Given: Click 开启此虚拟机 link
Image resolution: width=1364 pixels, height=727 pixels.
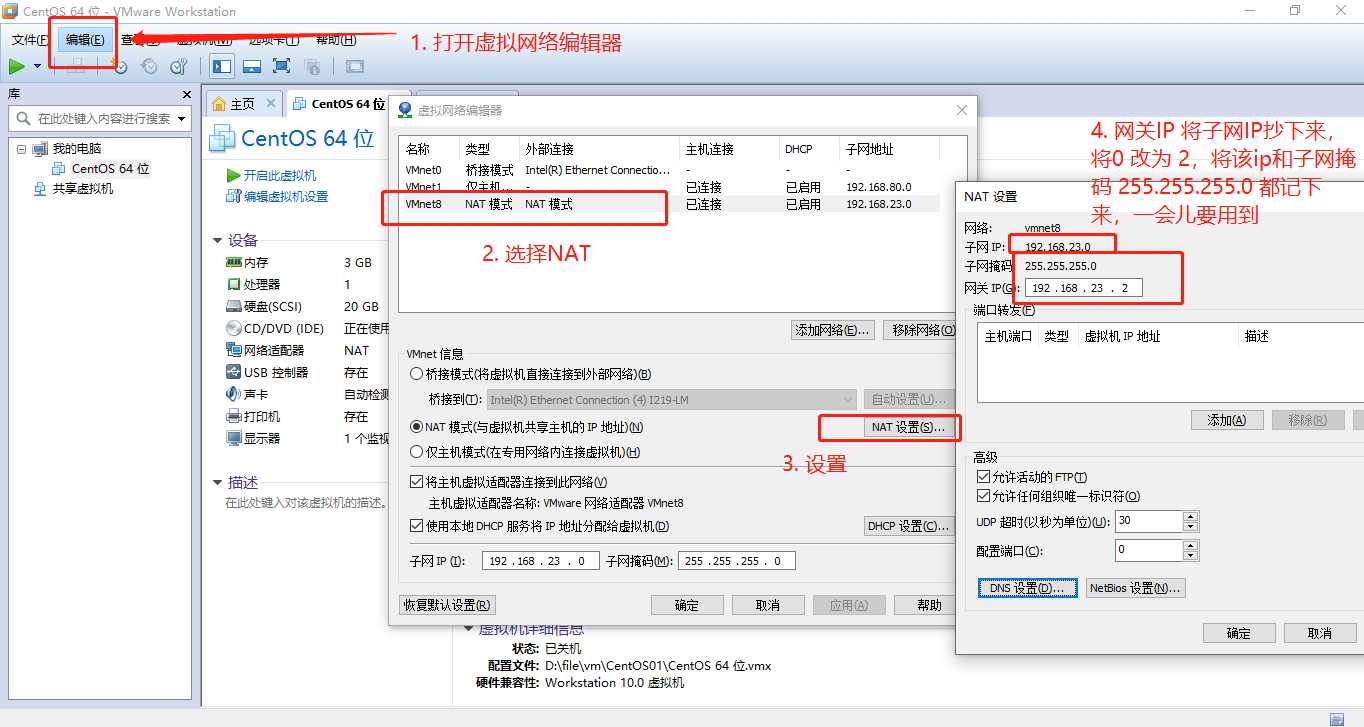Looking at the screenshot, I should (280, 175).
